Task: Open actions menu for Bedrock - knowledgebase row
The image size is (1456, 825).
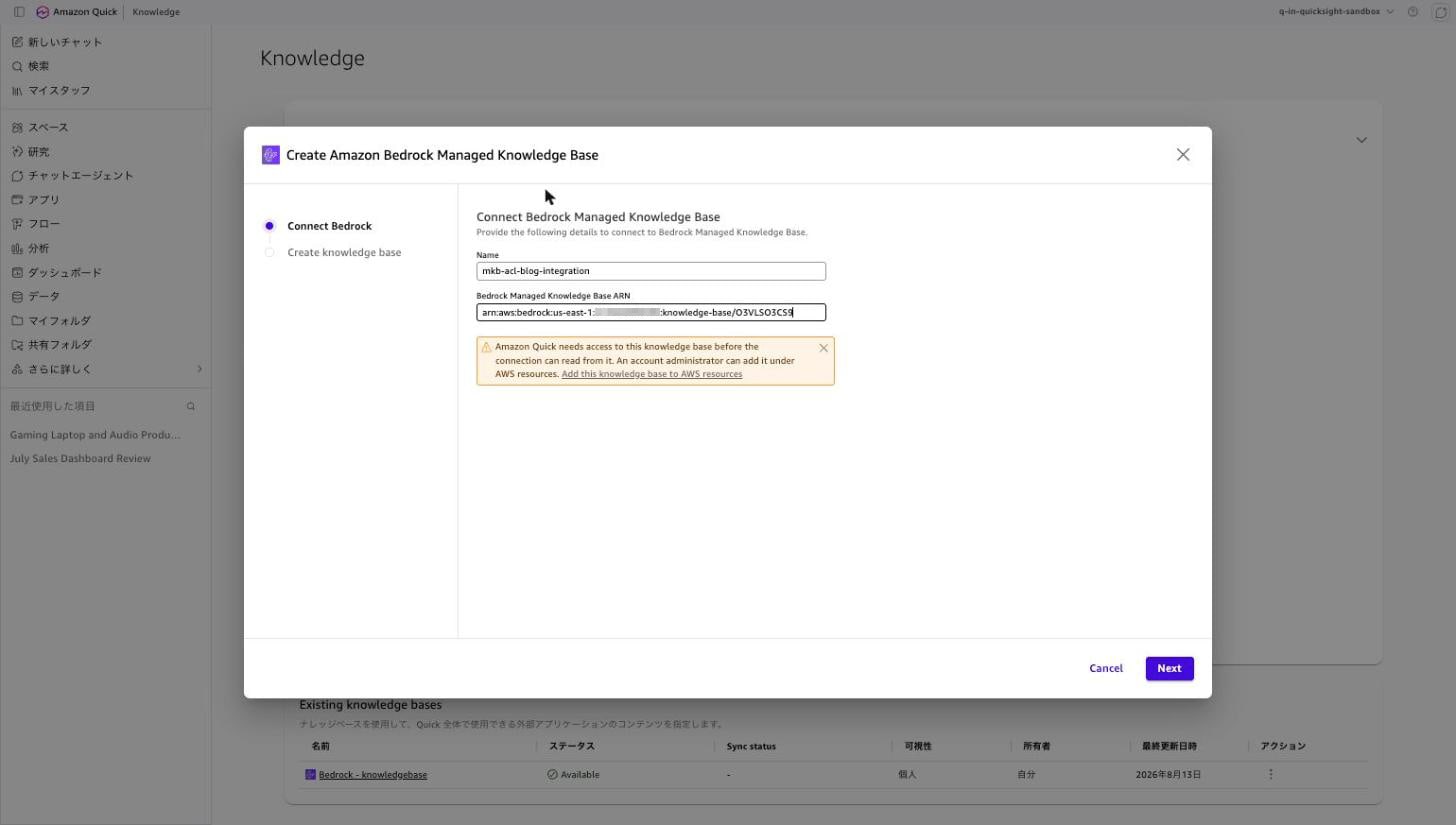Action: [x=1271, y=775]
